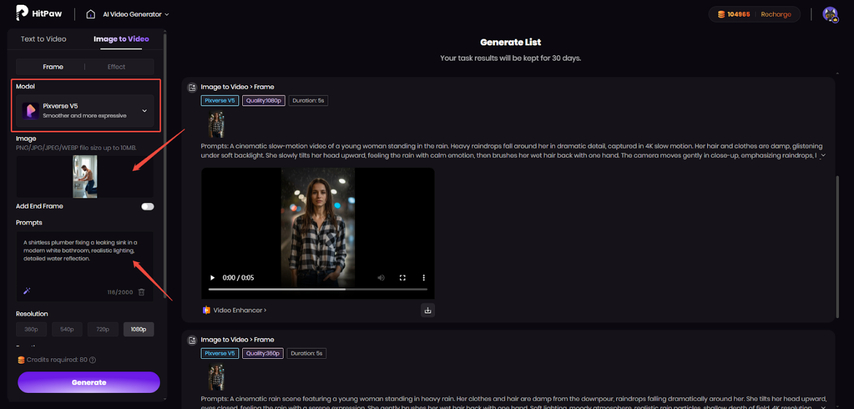Select 360p resolution option

32,329
